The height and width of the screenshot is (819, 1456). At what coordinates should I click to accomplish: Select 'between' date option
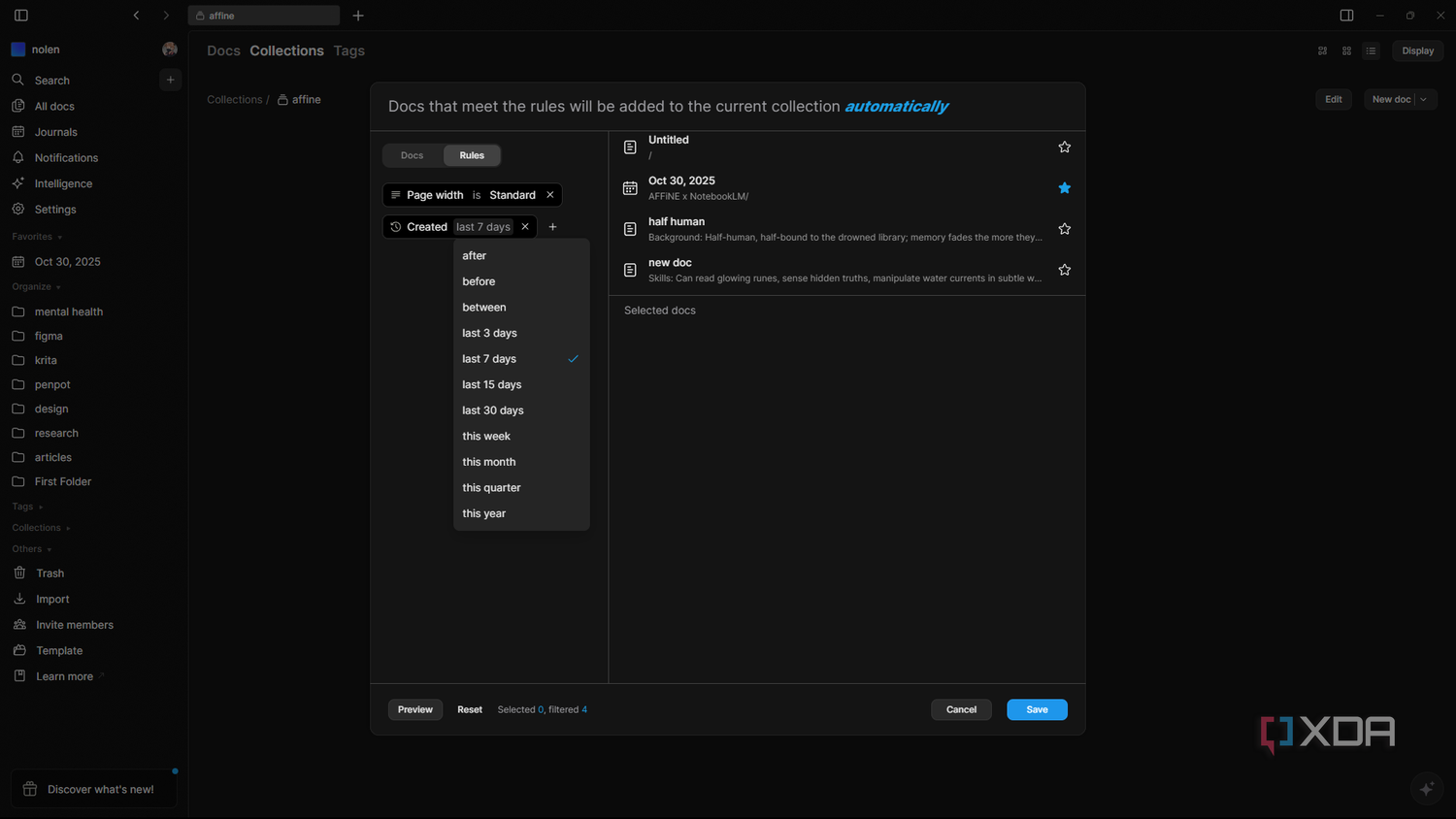(521, 308)
